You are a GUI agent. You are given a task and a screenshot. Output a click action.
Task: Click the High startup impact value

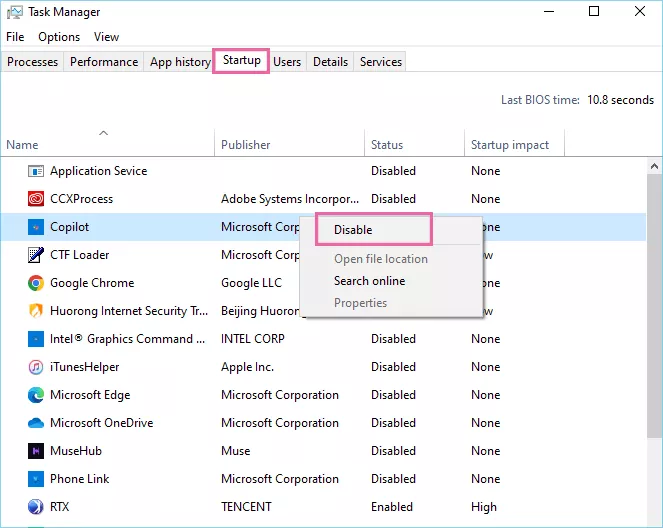[x=484, y=507]
